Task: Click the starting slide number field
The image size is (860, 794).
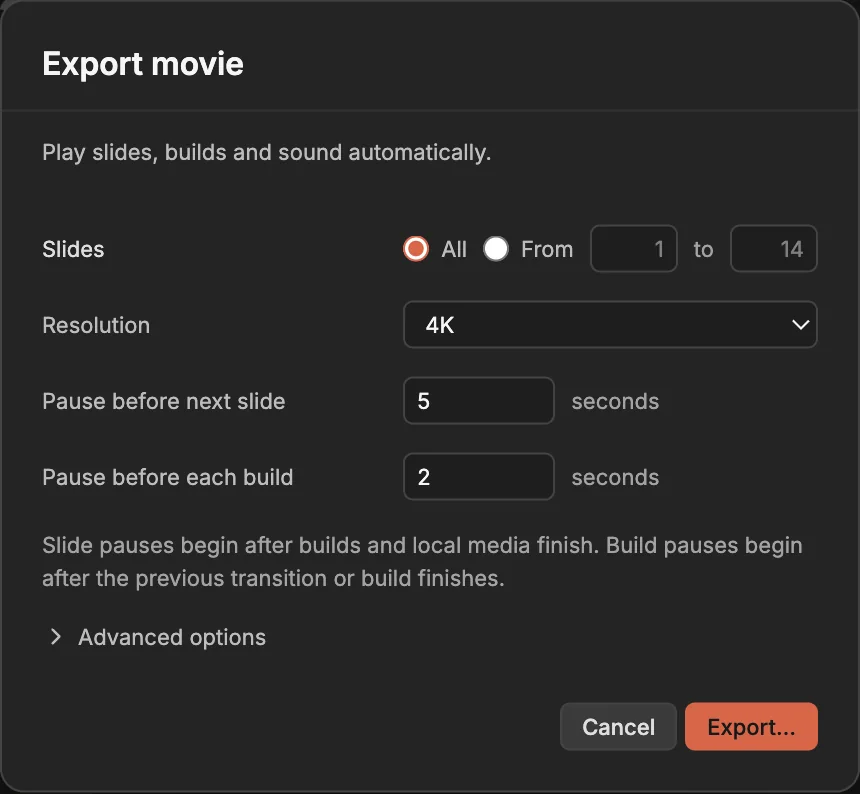Action: point(633,249)
